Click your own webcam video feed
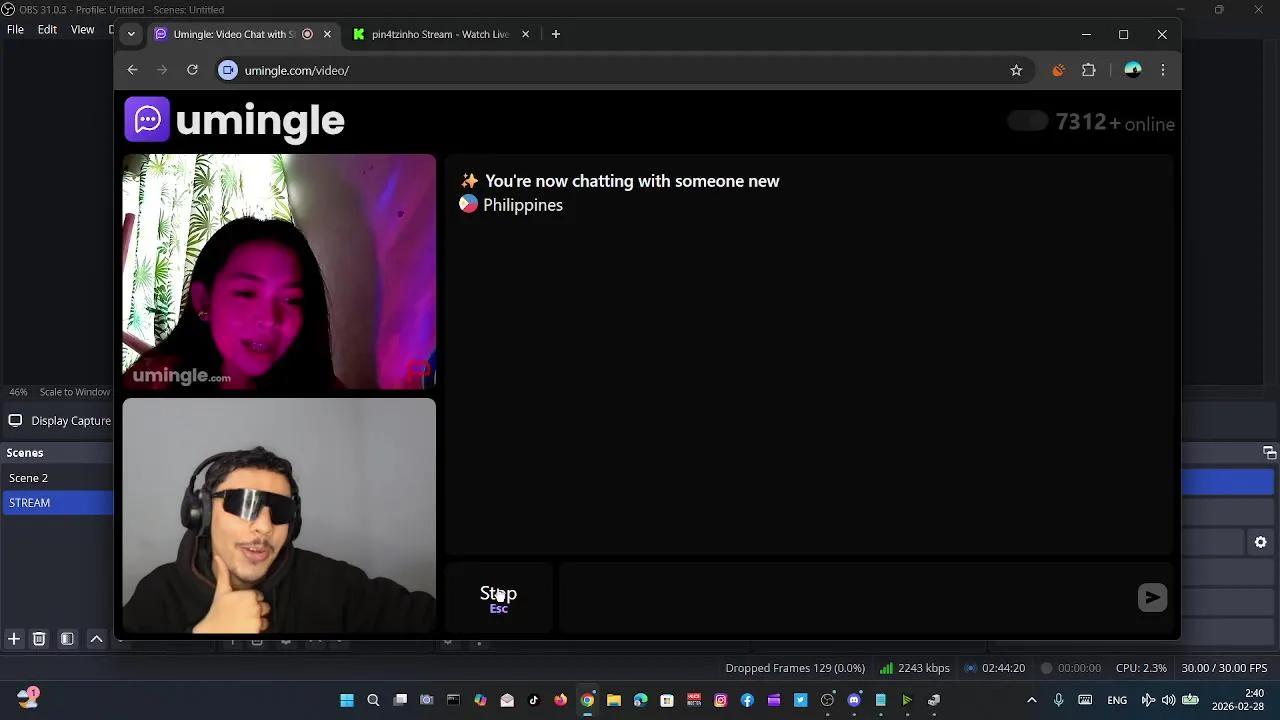This screenshot has height=720, width=1280. point(279,516)
